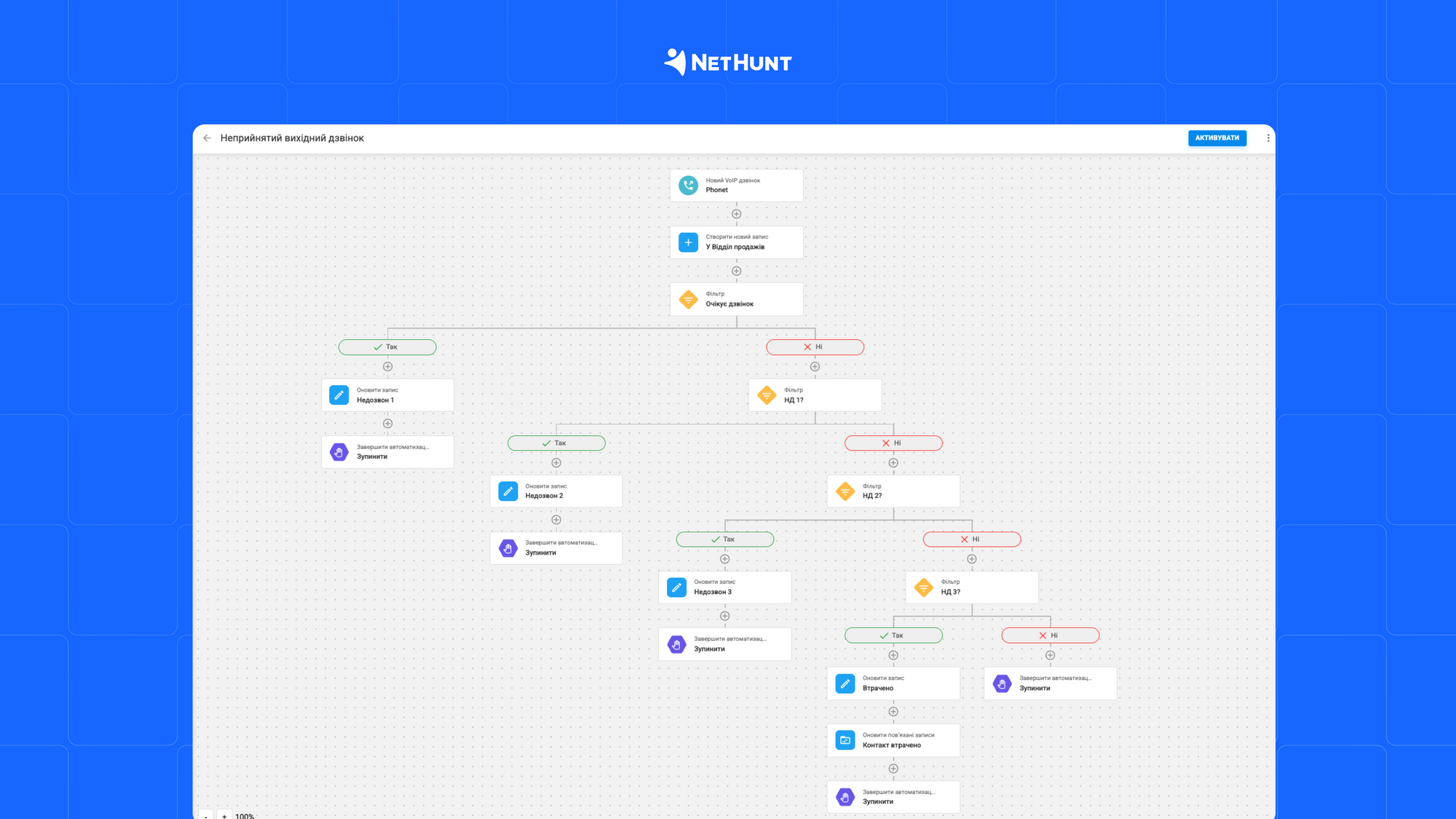The height and width of the screenshot is (819, 1456).
Task: Select the 'Так' branch under 'Очікує дзвінок'
Action: coord(387,347)
